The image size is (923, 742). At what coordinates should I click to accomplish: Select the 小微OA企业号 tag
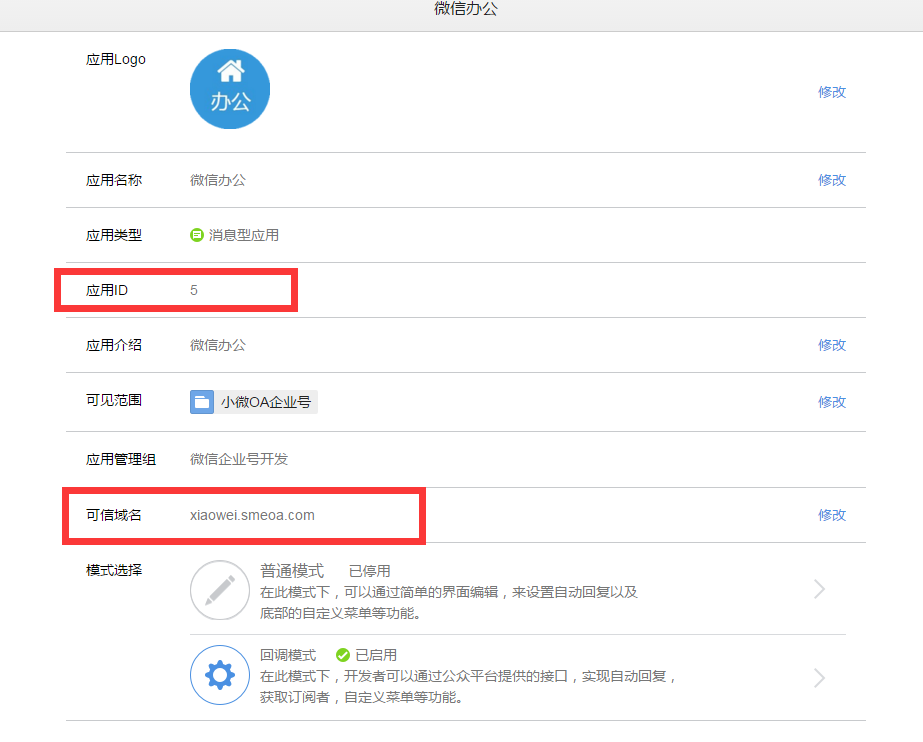[266, 402]
